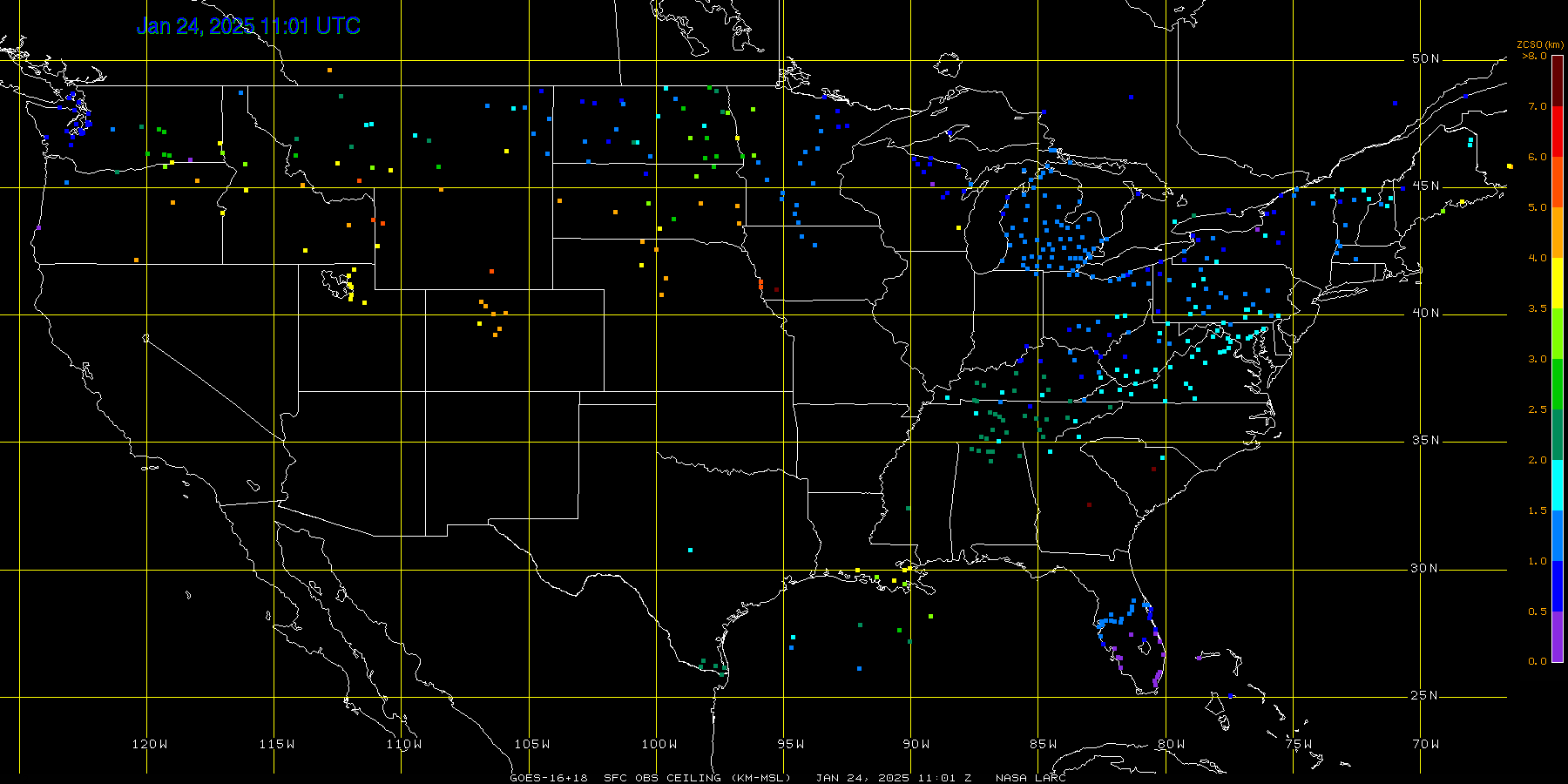Click the '7.0' color bar label
The image size is (1568, 784).
1538,106
